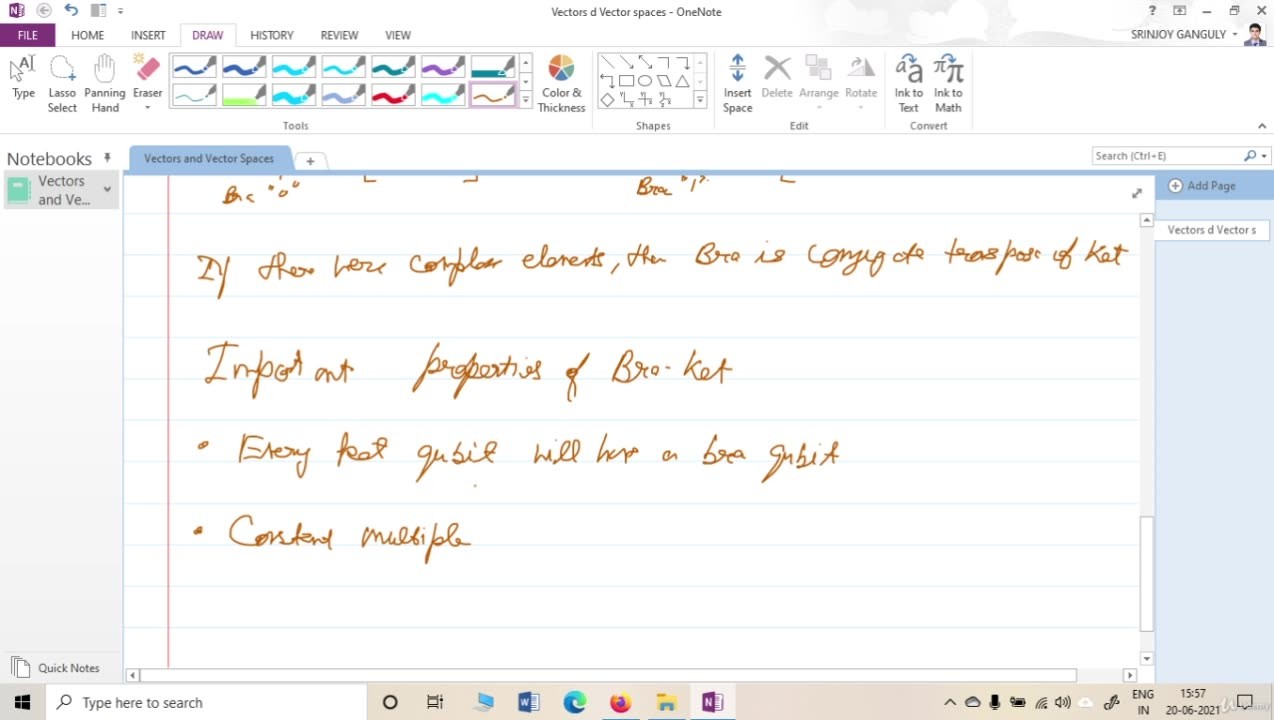1274x720 pixels.
Task: Expand the pen gallery More arrow
Action: 526,99
